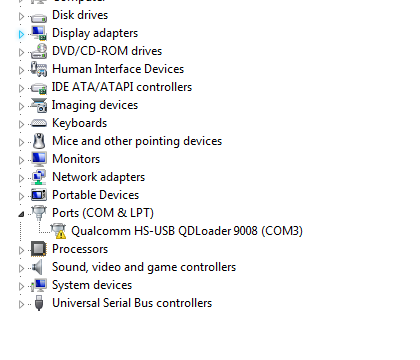
Task: Expand the Display adapters node arrow
Action: point(21,34)
